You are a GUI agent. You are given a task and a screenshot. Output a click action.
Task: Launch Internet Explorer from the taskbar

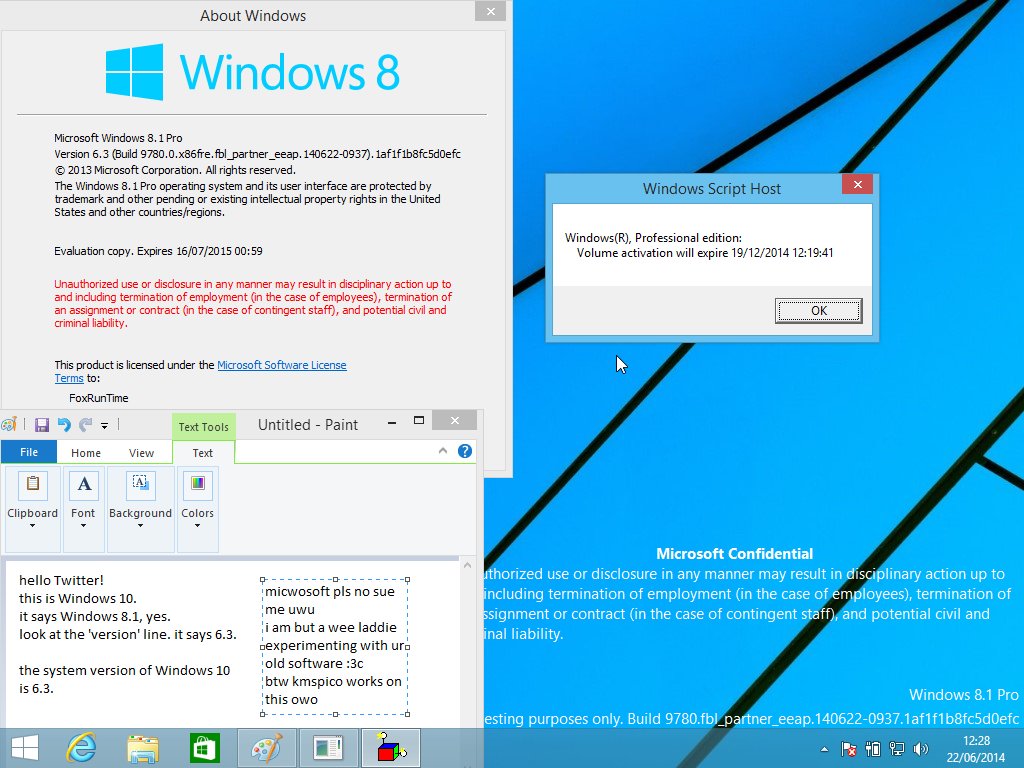pyautogui.click(x=82, y=748)
